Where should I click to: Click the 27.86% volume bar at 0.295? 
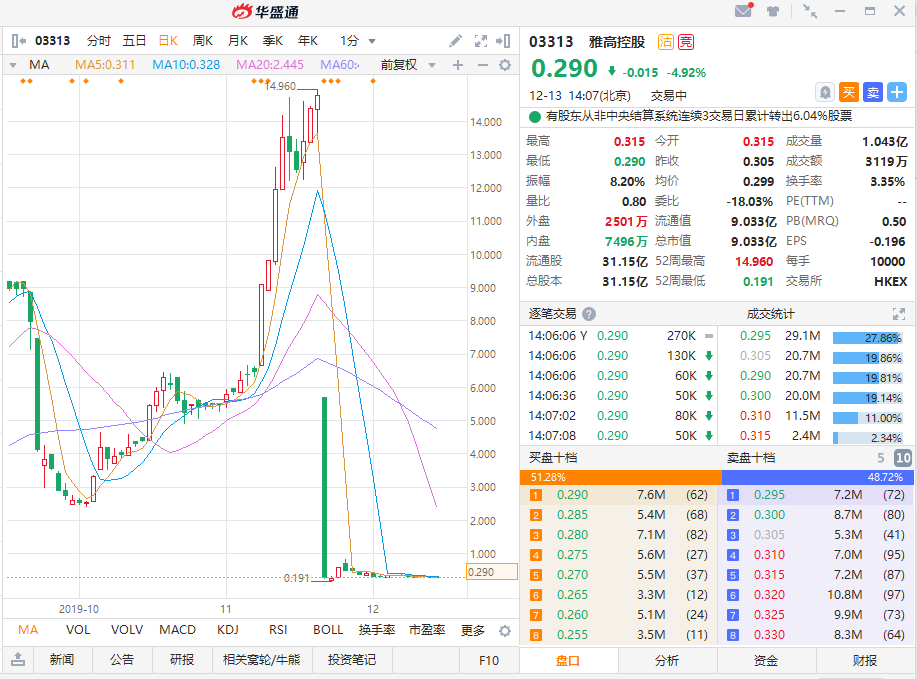point(868,337)
